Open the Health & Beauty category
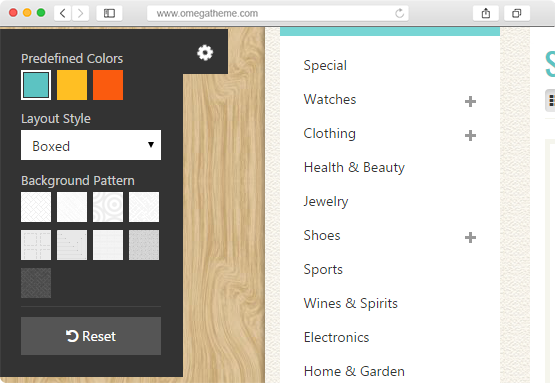This screenshot has height=383, width=555. [354, 167]
